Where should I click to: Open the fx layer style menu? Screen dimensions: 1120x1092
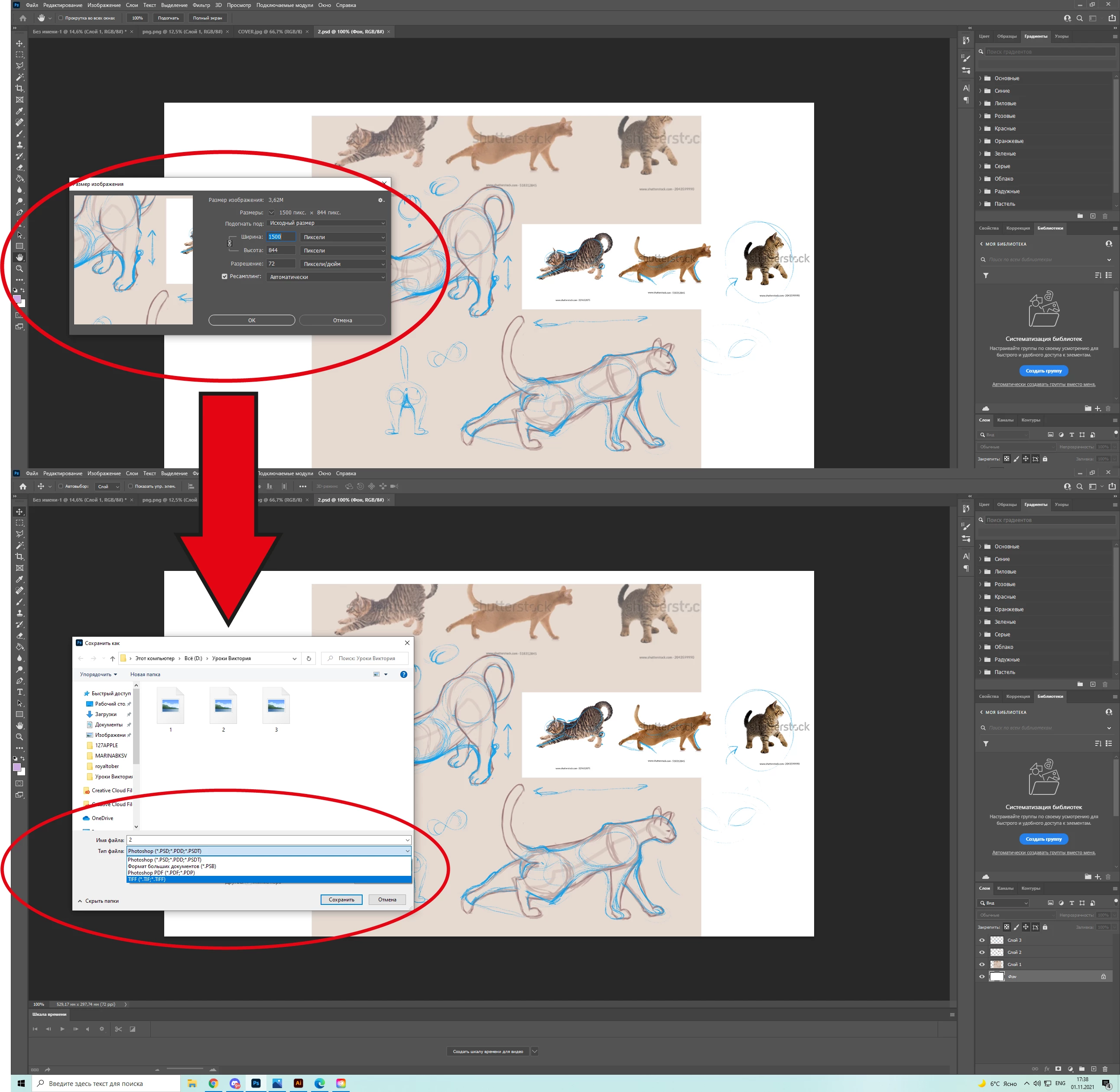point(1046,1069)
